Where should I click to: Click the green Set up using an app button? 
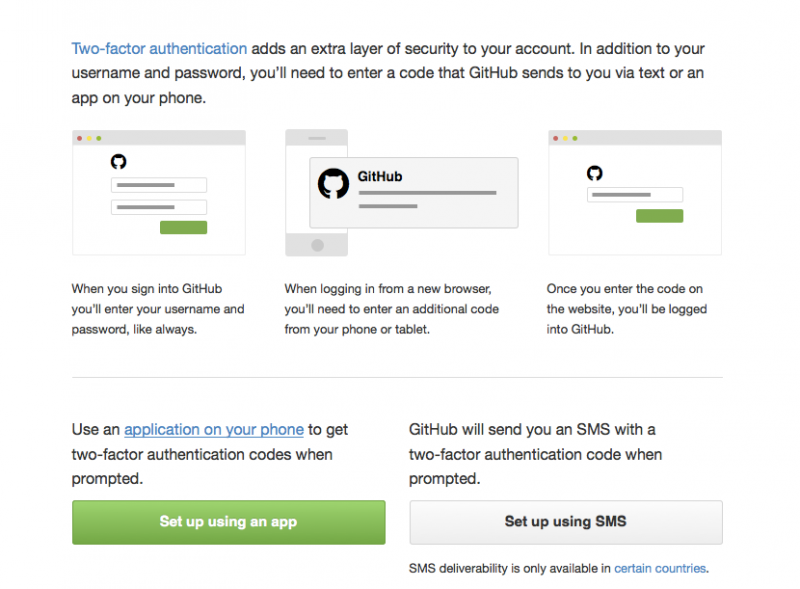(x=228, y=522)
